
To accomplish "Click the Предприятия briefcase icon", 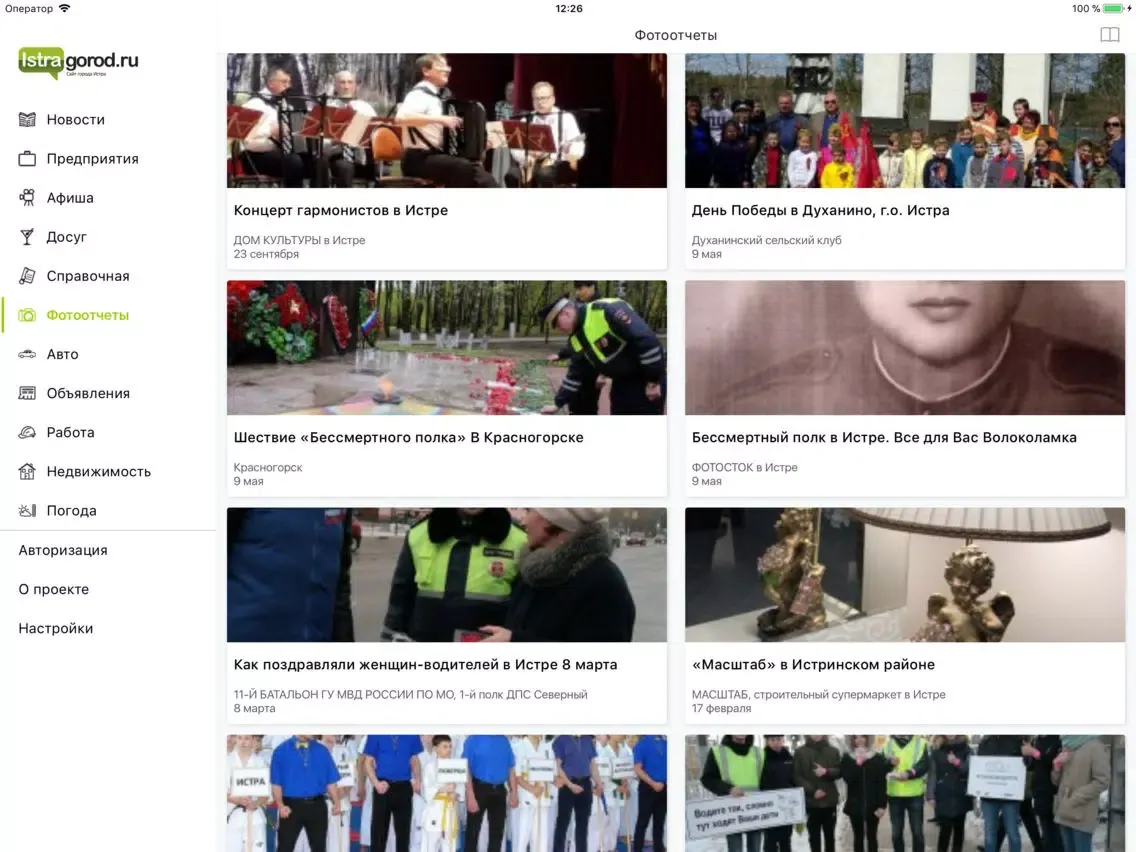I will pyautogui.click(x=27, y=159).
